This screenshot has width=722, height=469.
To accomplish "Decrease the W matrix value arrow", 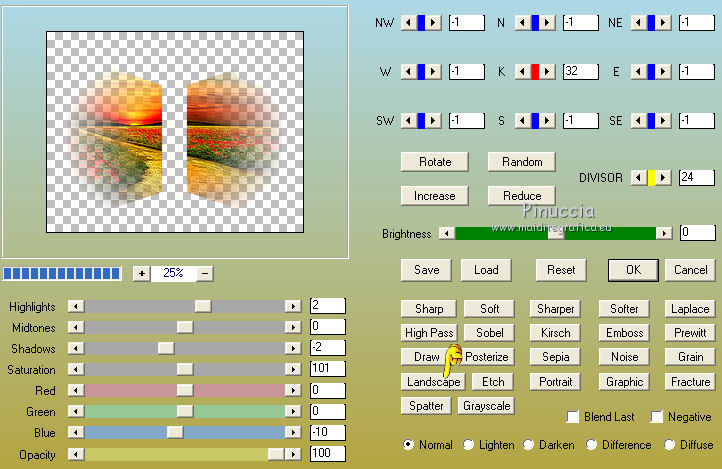I will (x=408, y=72).
